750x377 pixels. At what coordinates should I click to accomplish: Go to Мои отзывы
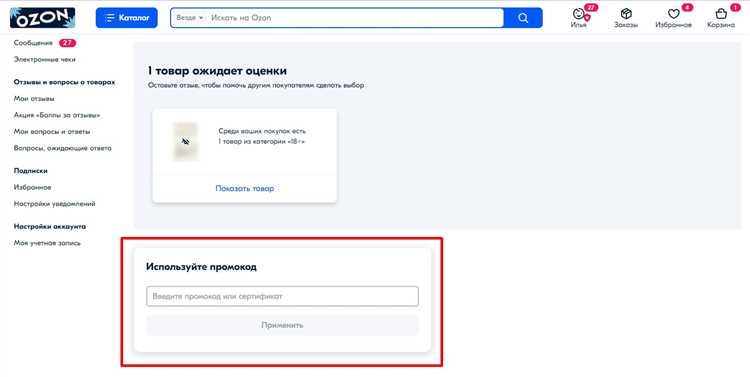[34, 99]
